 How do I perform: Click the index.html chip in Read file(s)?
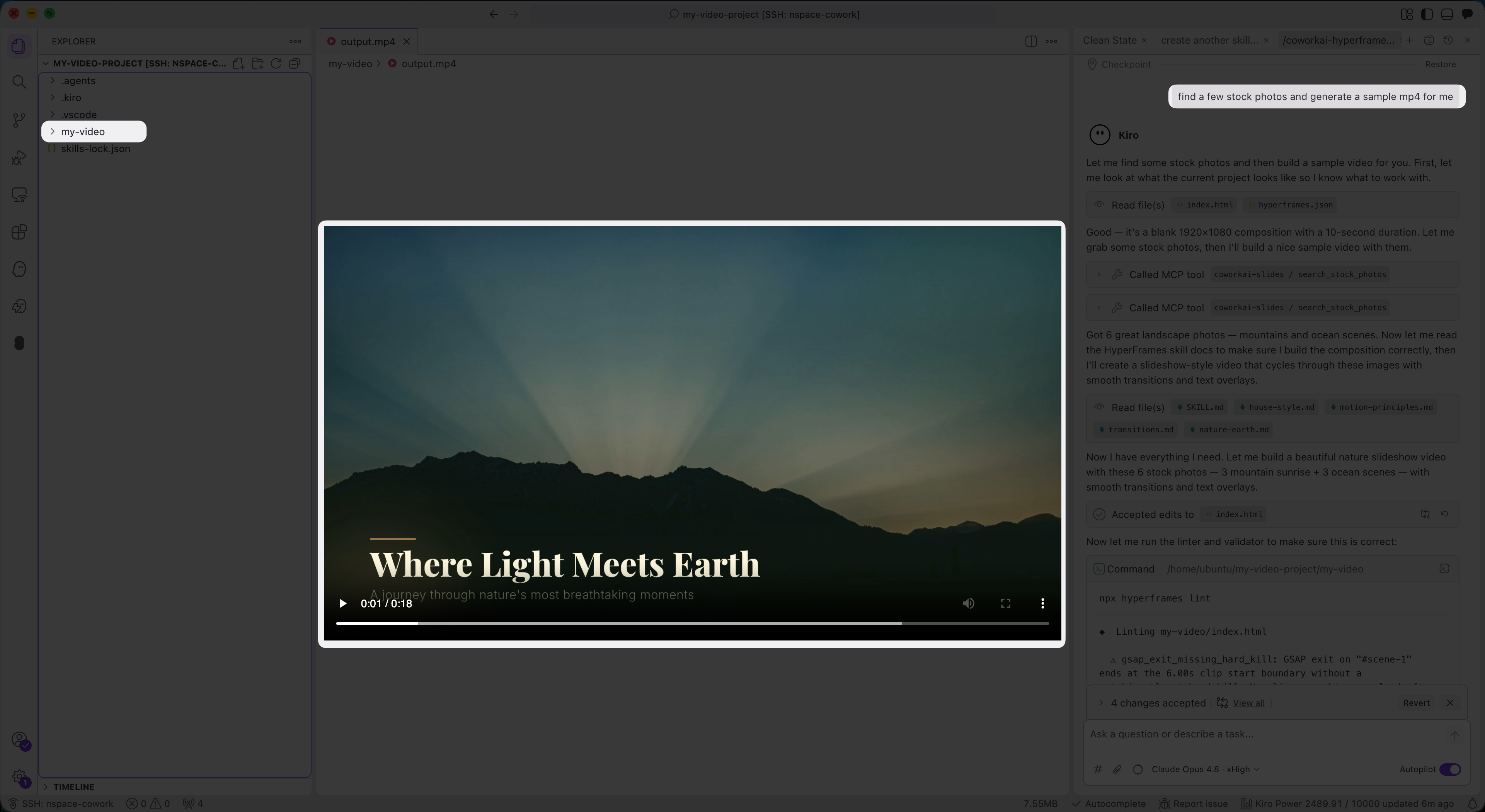1205,205
